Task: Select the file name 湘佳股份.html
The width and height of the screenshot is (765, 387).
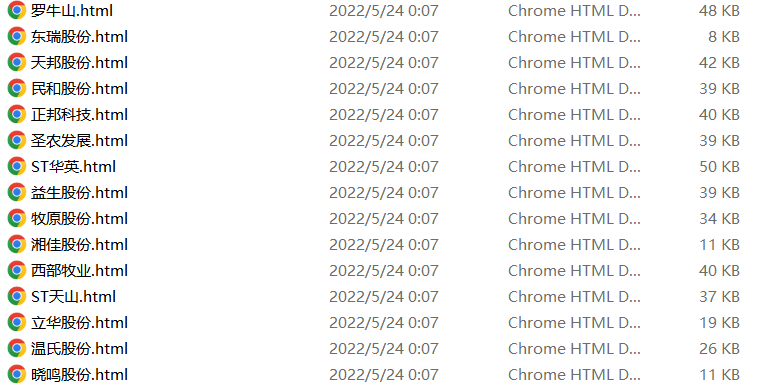Action: coord(79,244)
